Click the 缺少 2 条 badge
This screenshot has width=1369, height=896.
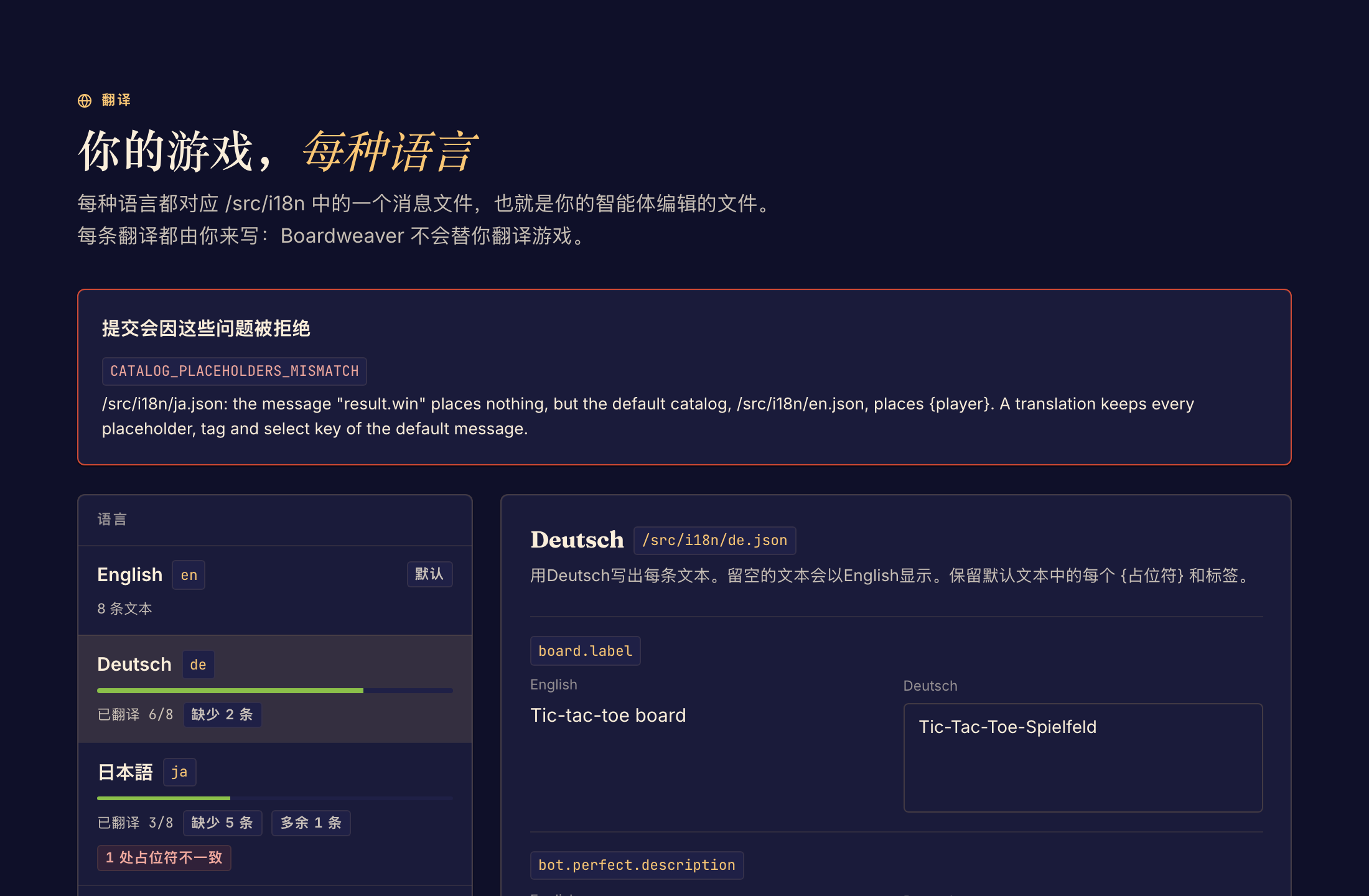tap(222, 714)
